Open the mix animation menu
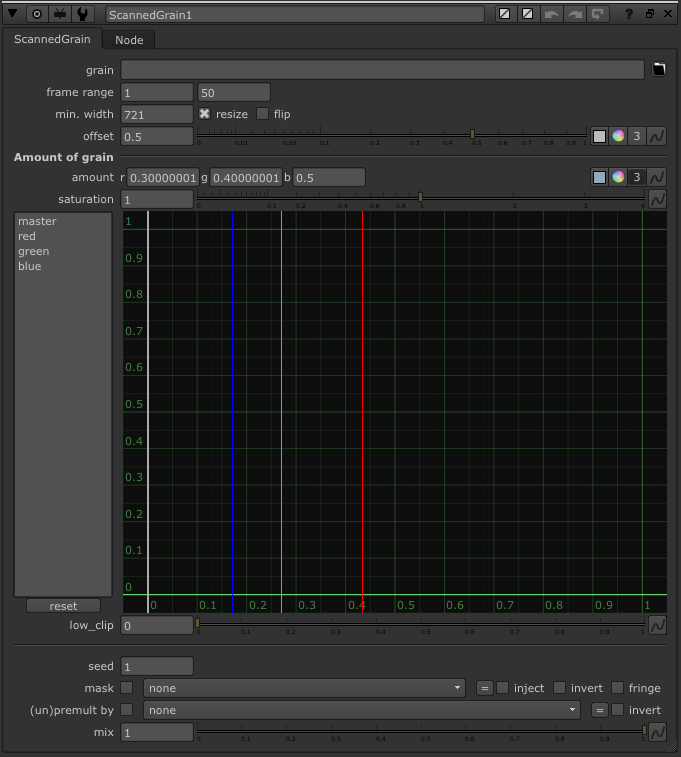Screen dimensions: 681x757 pyautogui.click(x=657, y=732)
